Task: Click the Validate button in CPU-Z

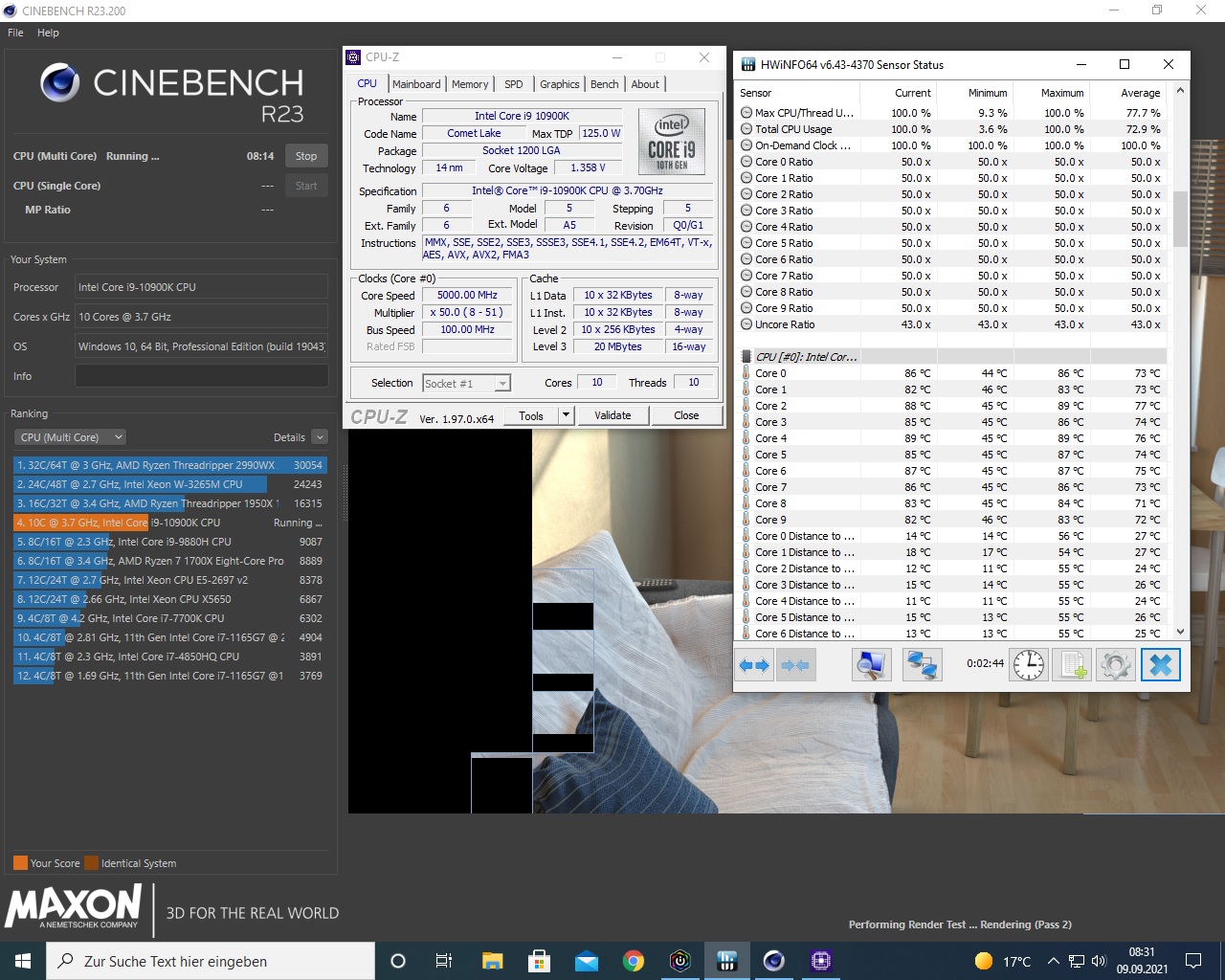Action: click(x=612, y=415)
